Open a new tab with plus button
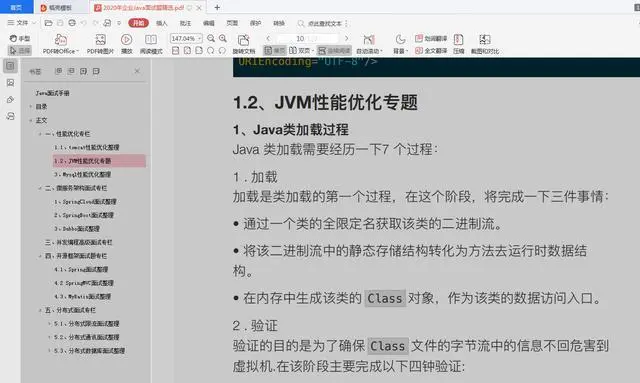The width and height of the screenshot is (640, 383). (217, 7)
